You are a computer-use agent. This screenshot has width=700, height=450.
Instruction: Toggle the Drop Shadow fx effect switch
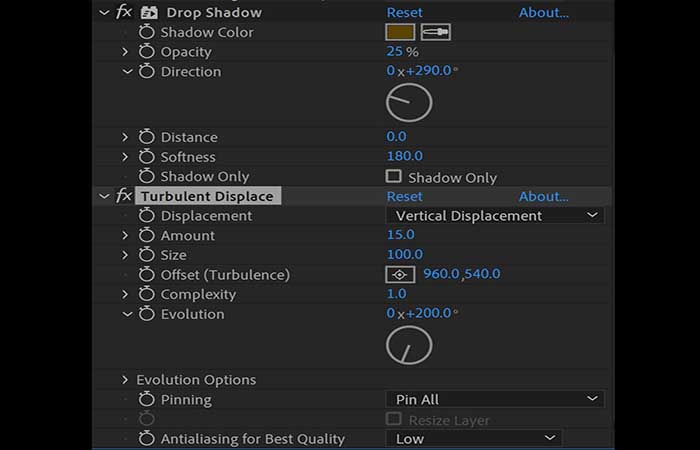[x=124, y=12]
